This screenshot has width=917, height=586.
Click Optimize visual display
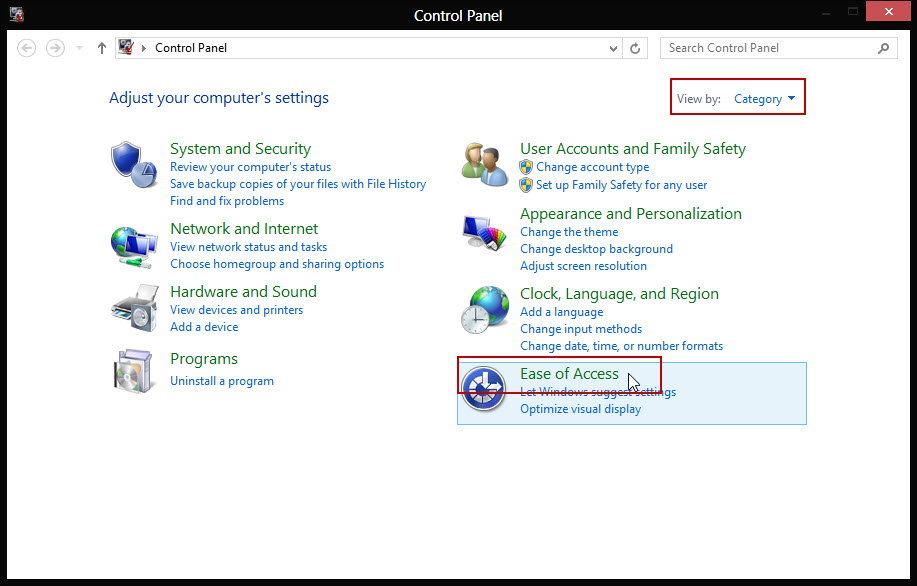[x=580, y=409]
